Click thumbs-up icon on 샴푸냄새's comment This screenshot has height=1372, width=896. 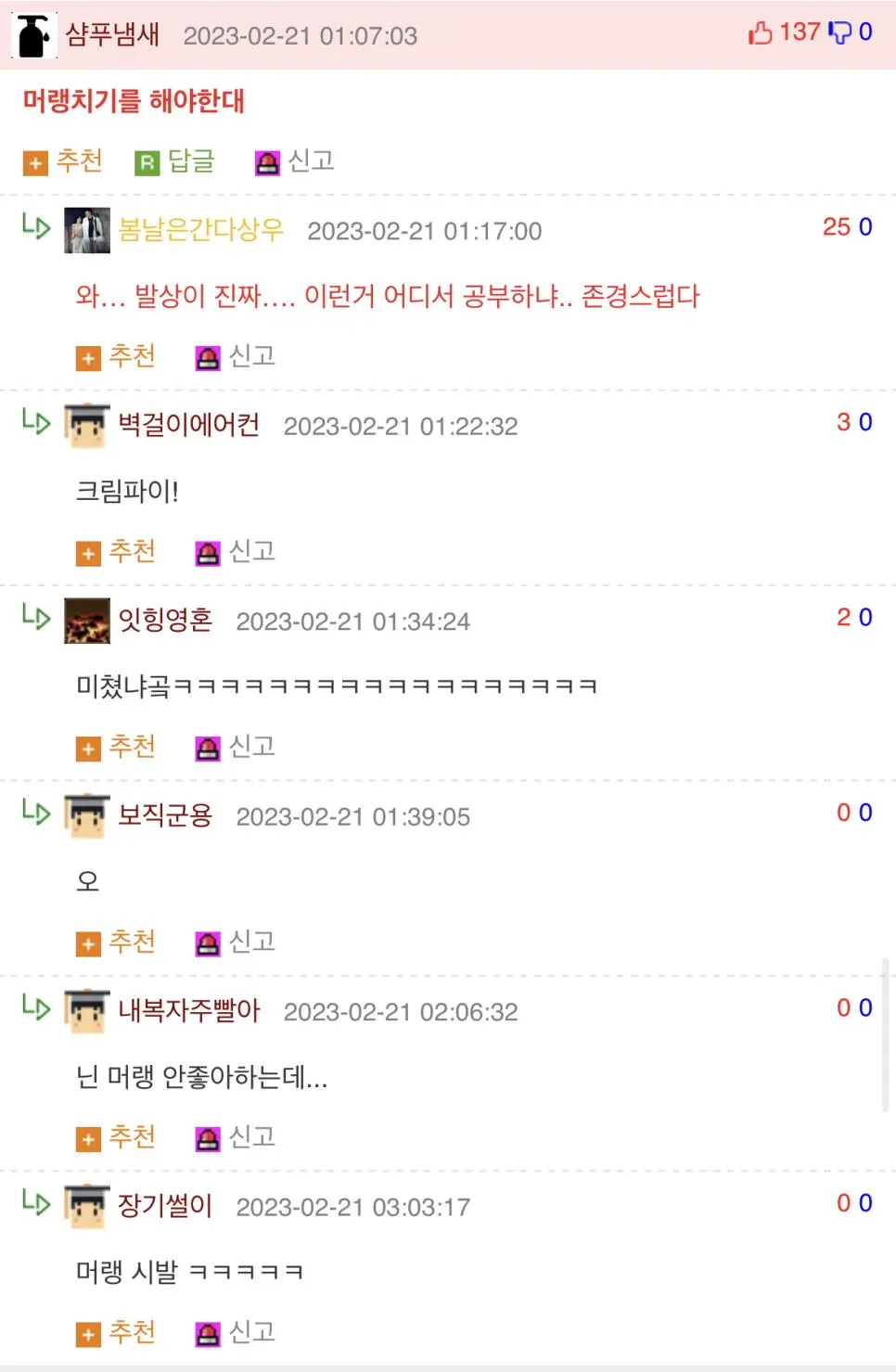[760, 33]
